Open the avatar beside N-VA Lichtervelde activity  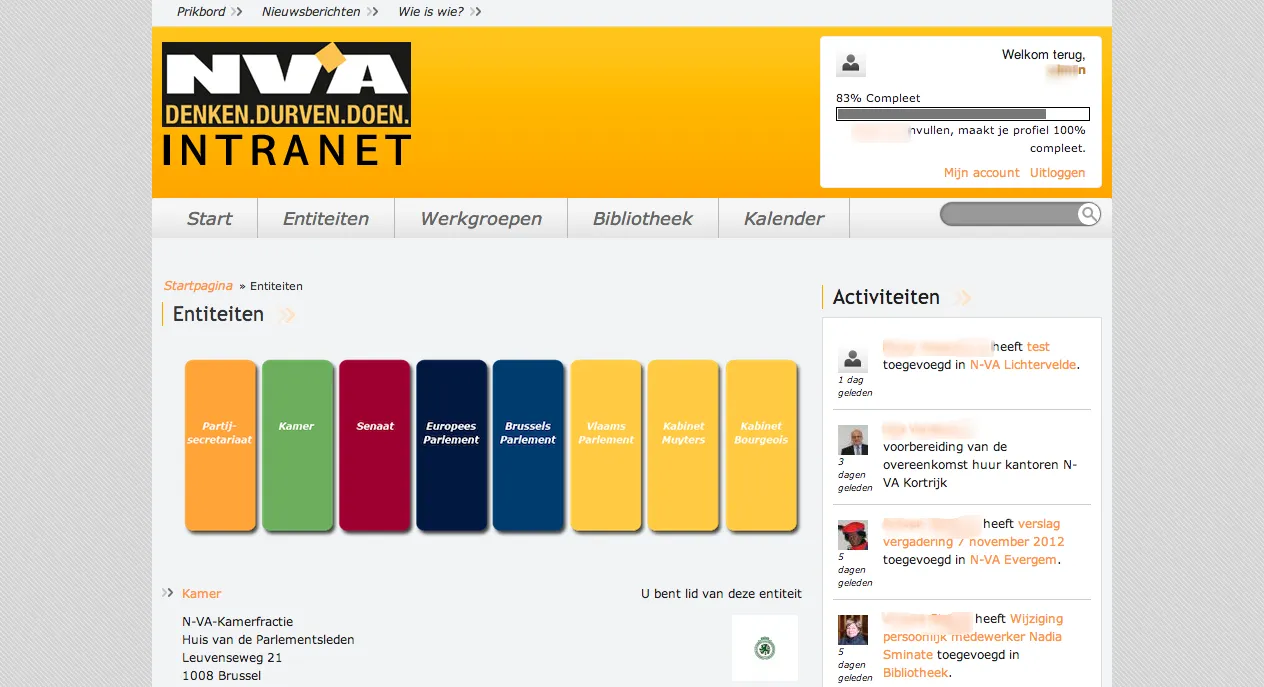coord(852,359)
